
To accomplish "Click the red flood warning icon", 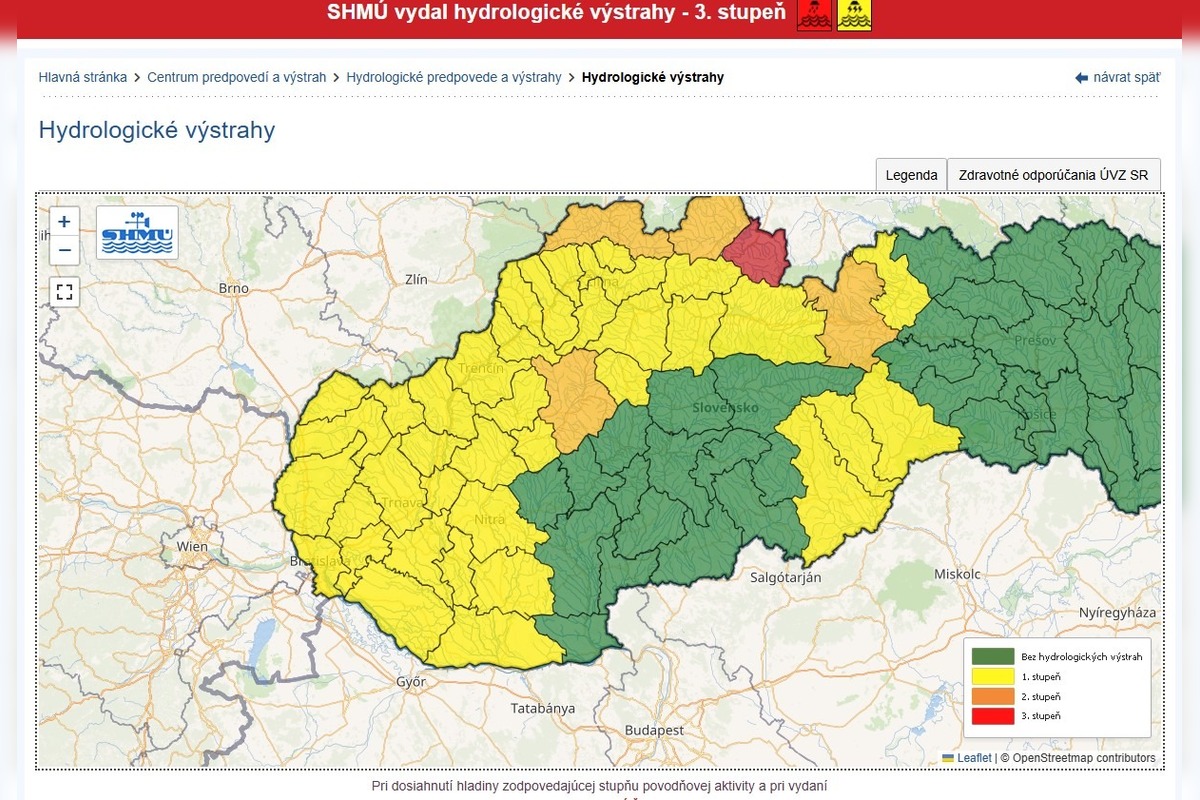I will [814, 14].
